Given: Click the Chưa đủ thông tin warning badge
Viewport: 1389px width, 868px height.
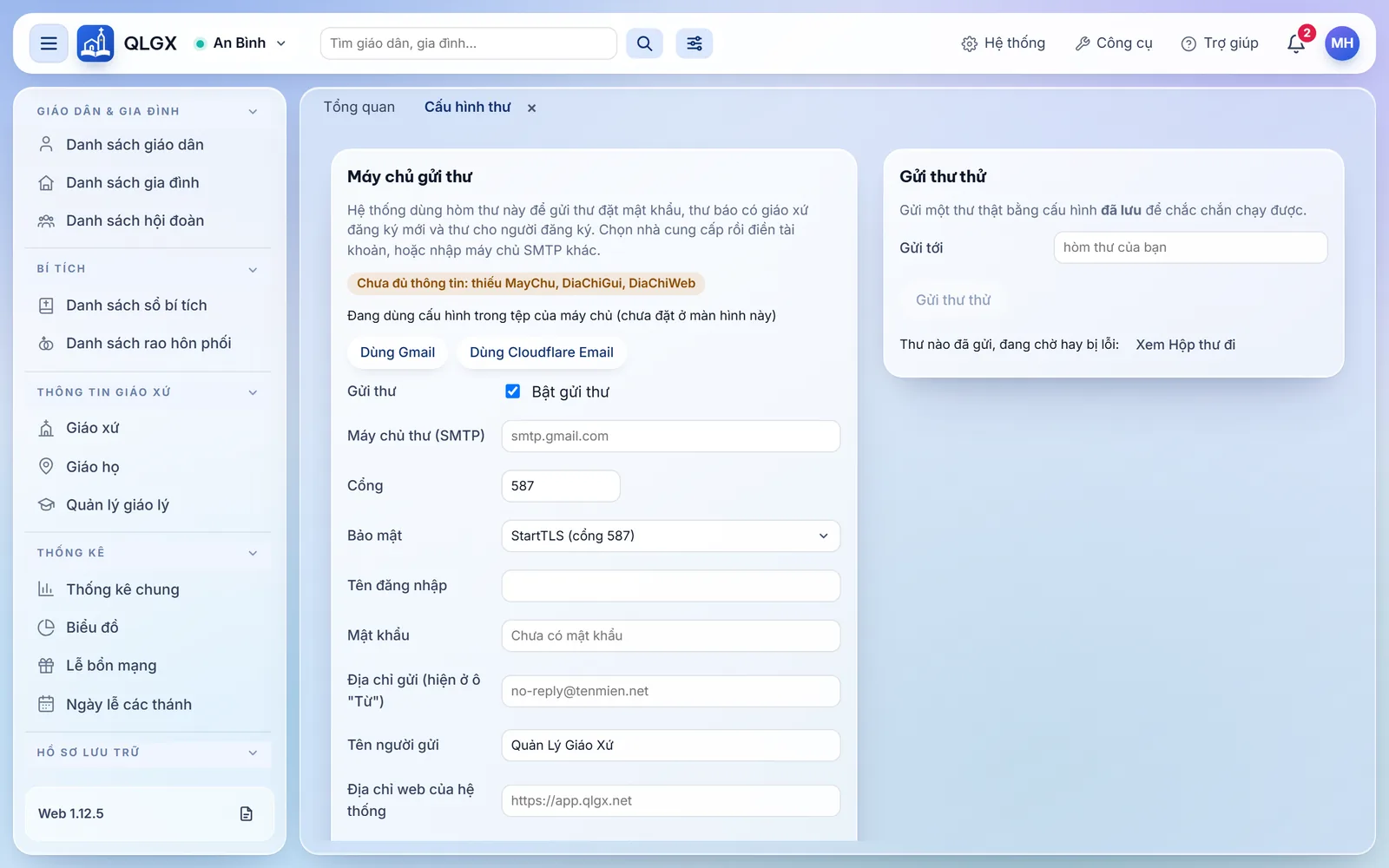Looking at the screenshot, I should click(526, 283).
